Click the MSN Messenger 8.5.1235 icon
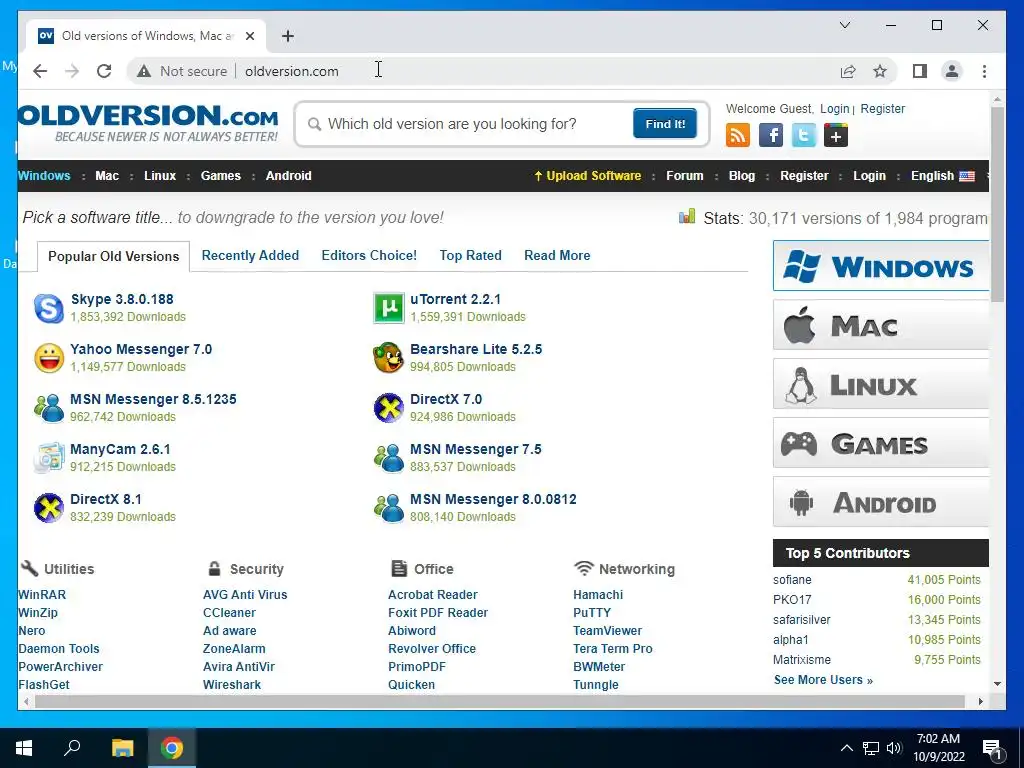This screenshot has height=768, width=1024. [49, 408]
